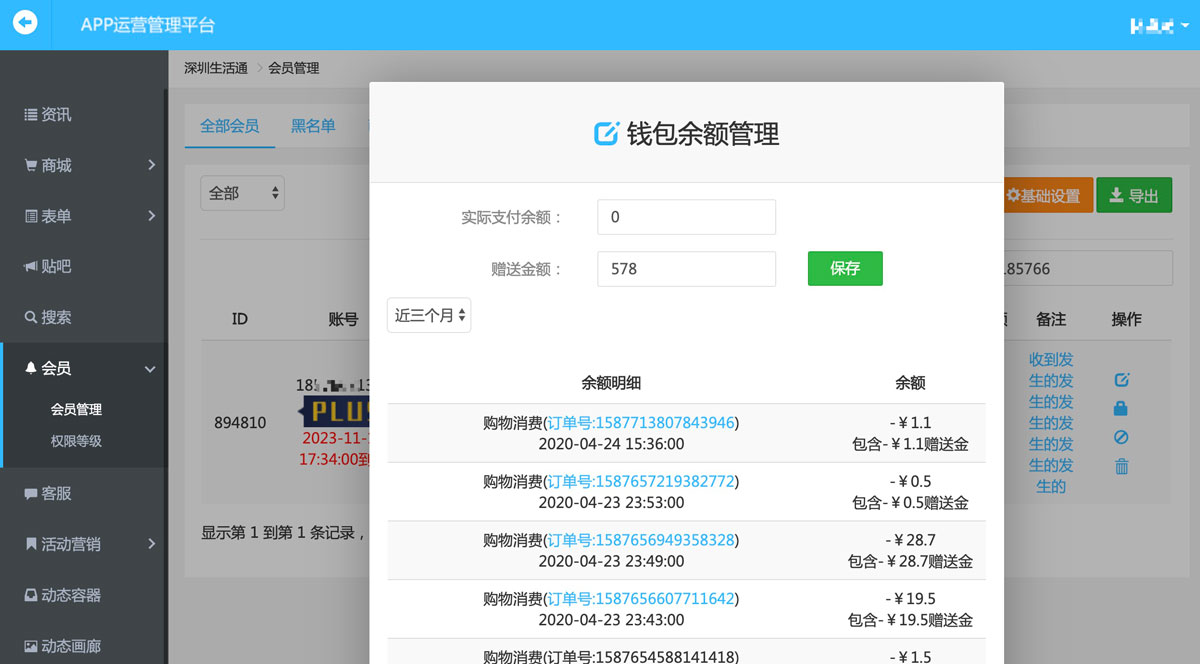Viewport: 1200px width, 664px height.
Task: Expand the 表单 sidebar chevron
Action: (x=151, y=216)
